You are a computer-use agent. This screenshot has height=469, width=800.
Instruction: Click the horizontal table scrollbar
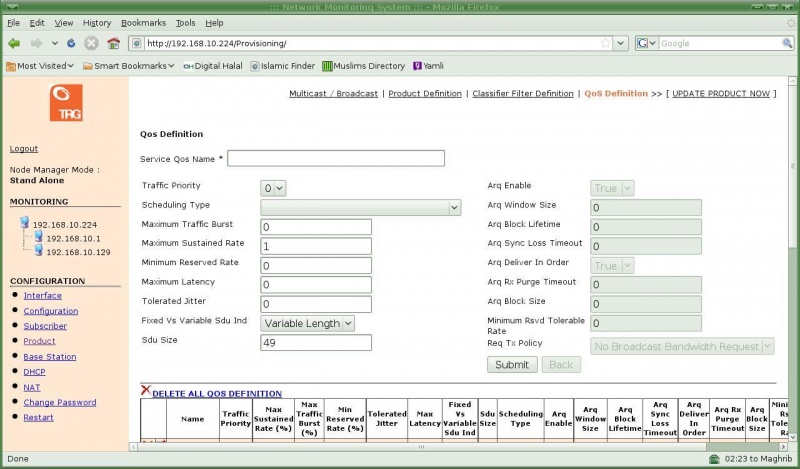[421, 447]
